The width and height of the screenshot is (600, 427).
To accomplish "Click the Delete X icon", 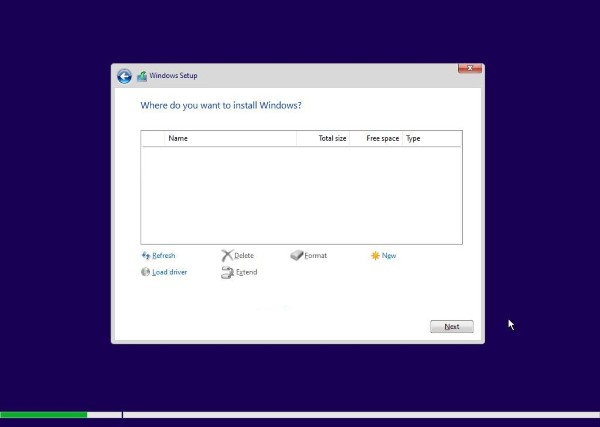I will pyautogui.click(x=227, y=255).
